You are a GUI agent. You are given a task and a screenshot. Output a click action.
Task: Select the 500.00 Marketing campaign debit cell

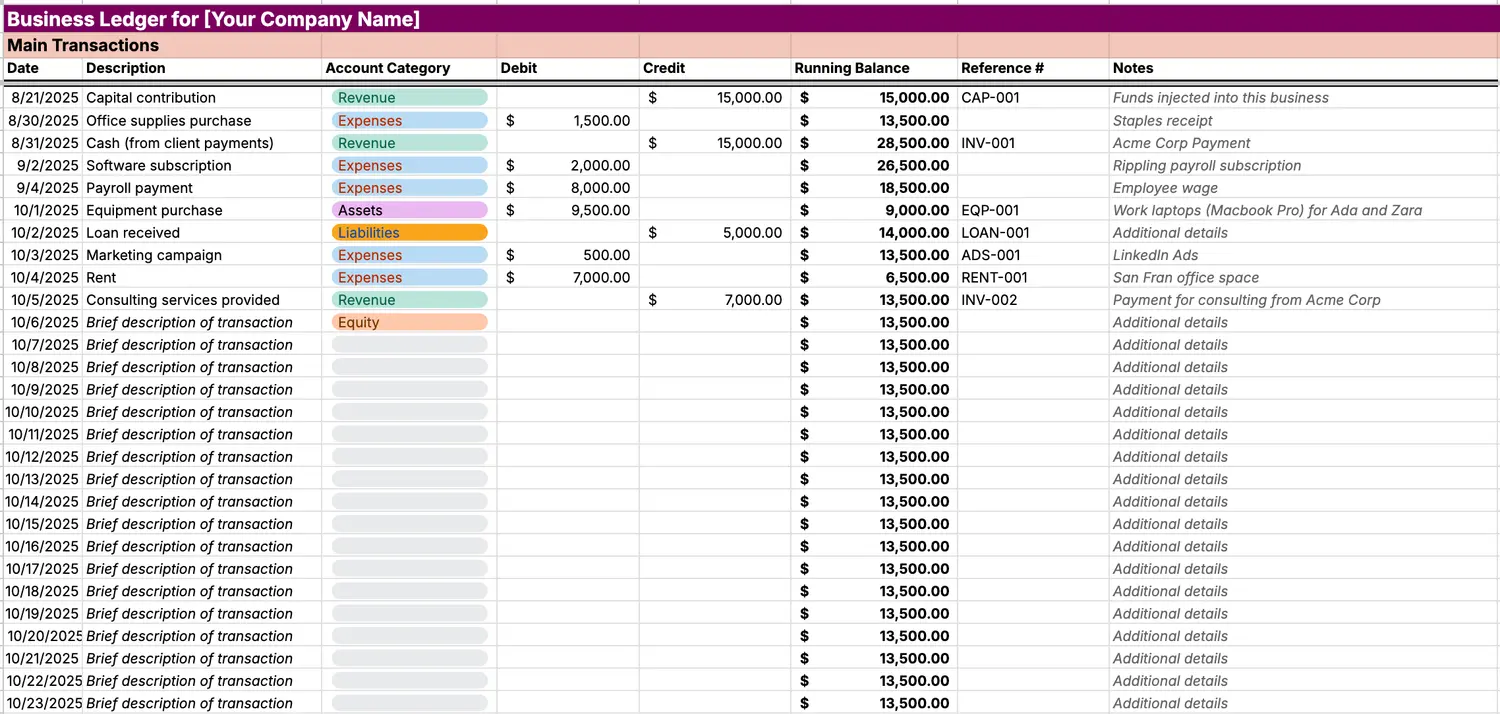tap(568, 255)
